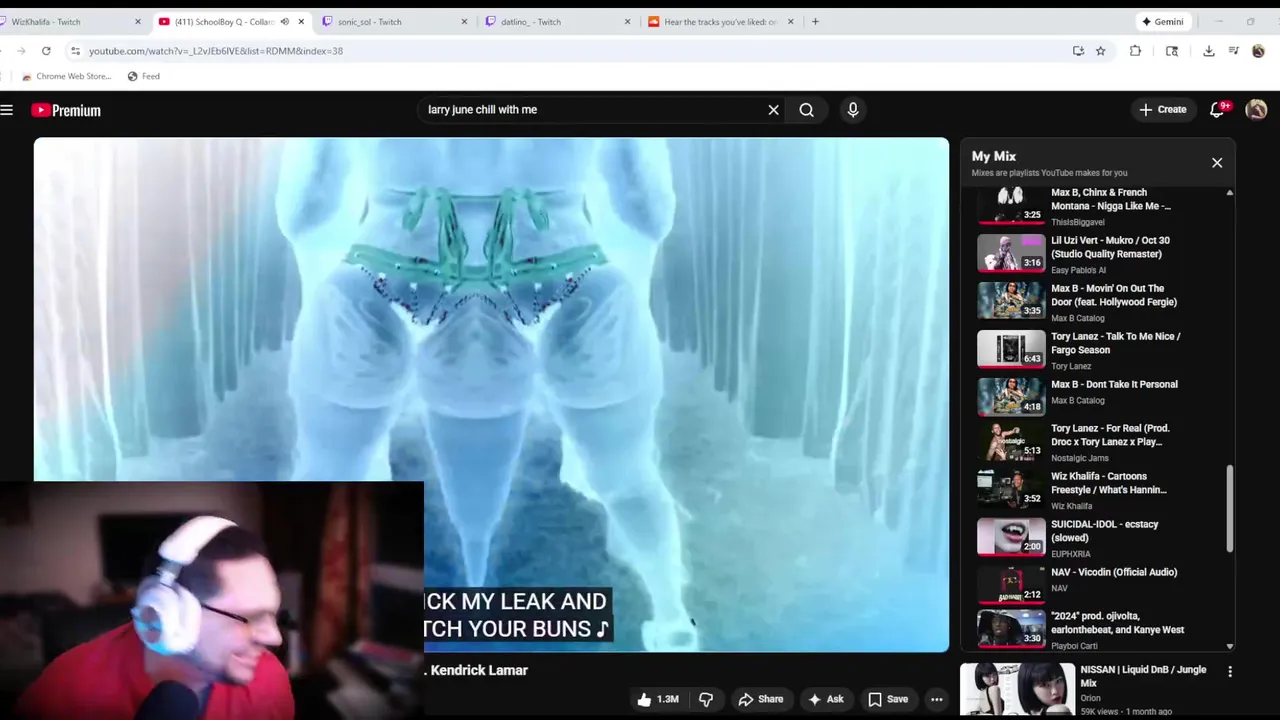Open the notifications bell

1217,110
